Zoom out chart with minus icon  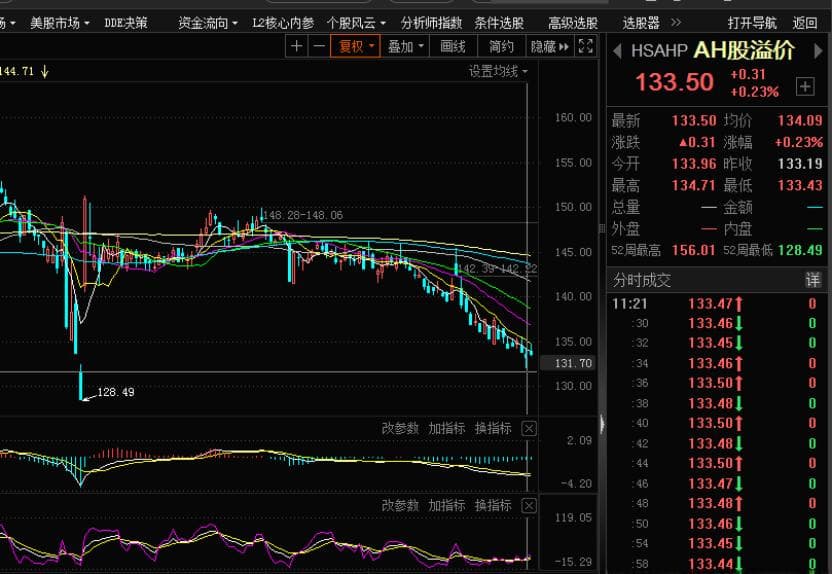pyautogui.click(x=319, y=46)
